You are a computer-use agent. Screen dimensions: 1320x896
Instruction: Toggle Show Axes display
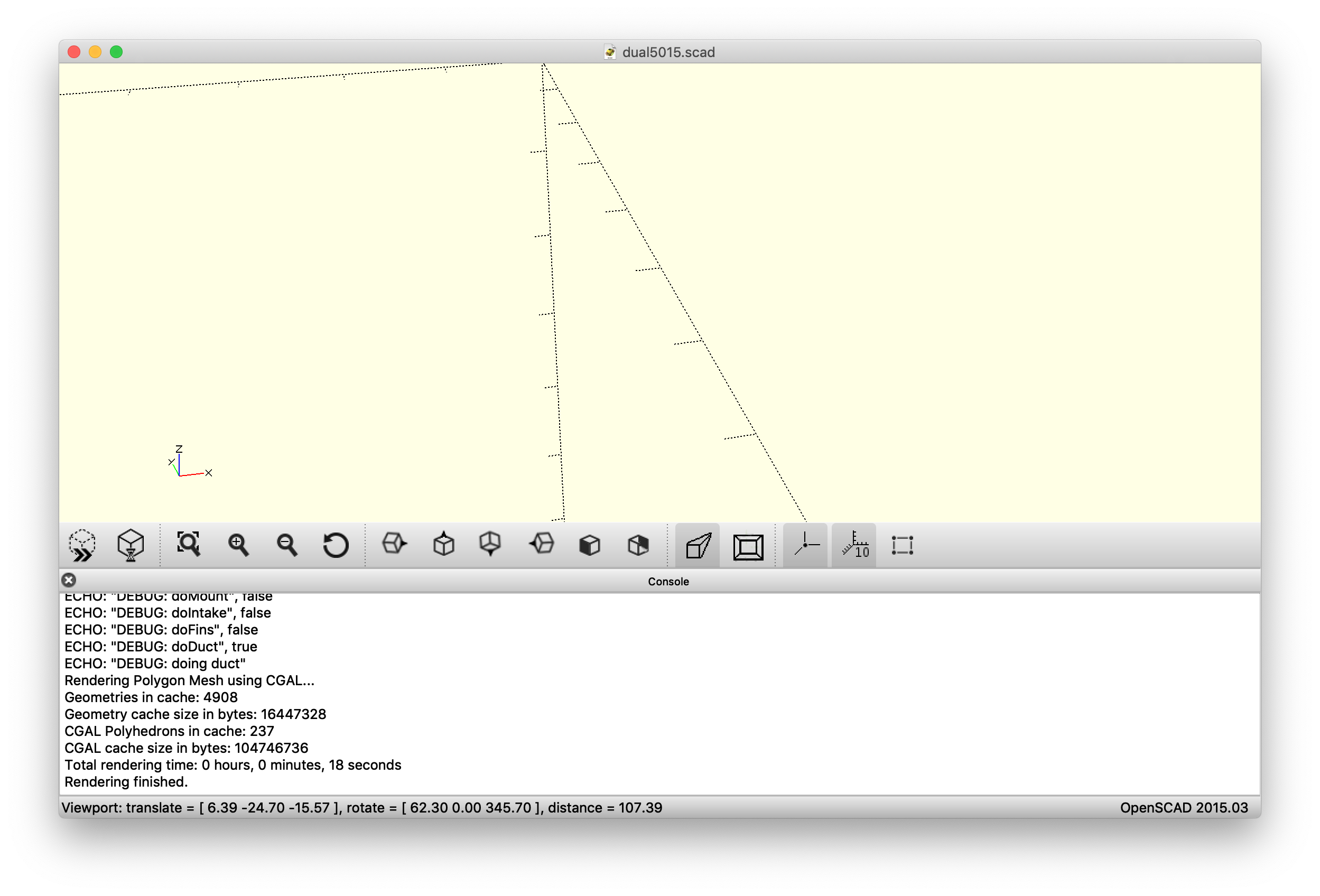tap(805, 545)
